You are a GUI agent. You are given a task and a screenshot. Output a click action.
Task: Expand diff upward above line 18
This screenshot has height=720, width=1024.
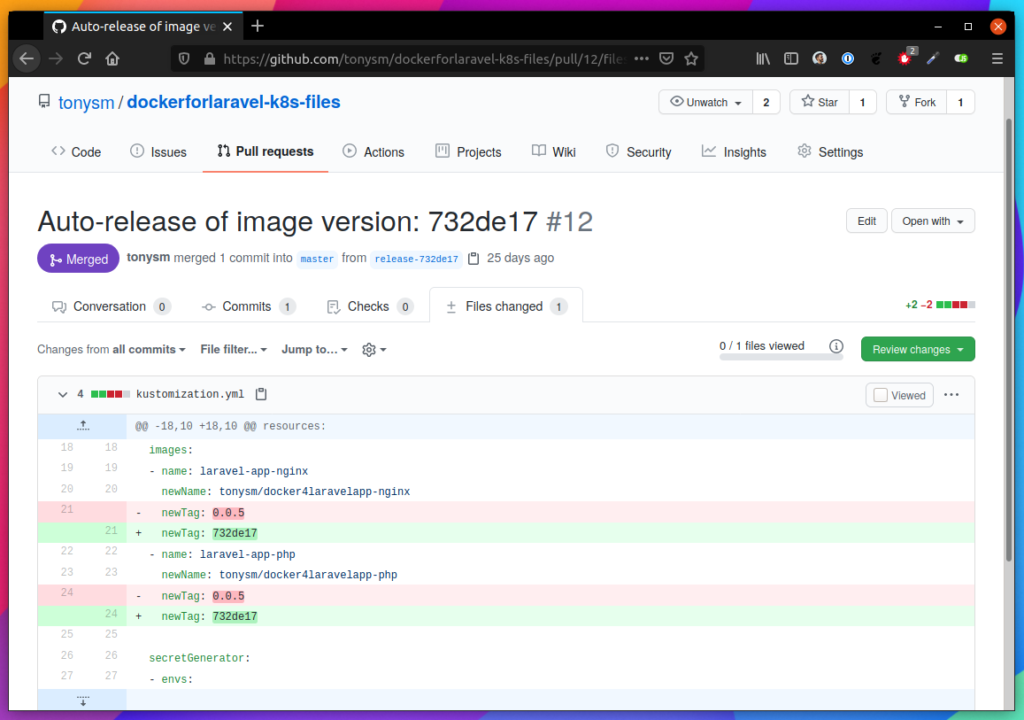coord(83,426)
